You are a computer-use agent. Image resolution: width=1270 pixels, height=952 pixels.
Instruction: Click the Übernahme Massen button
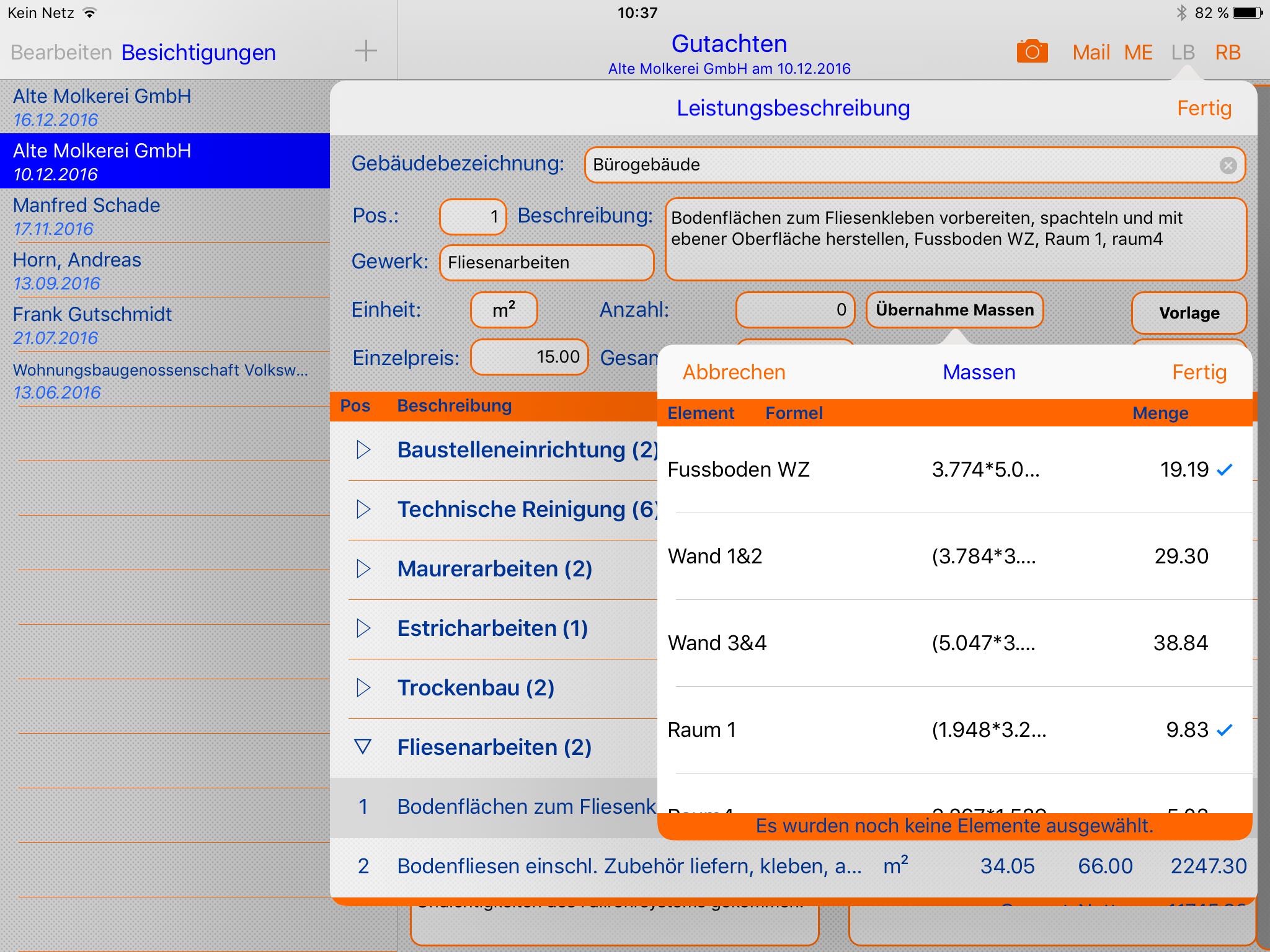click(x=955, y=310)
